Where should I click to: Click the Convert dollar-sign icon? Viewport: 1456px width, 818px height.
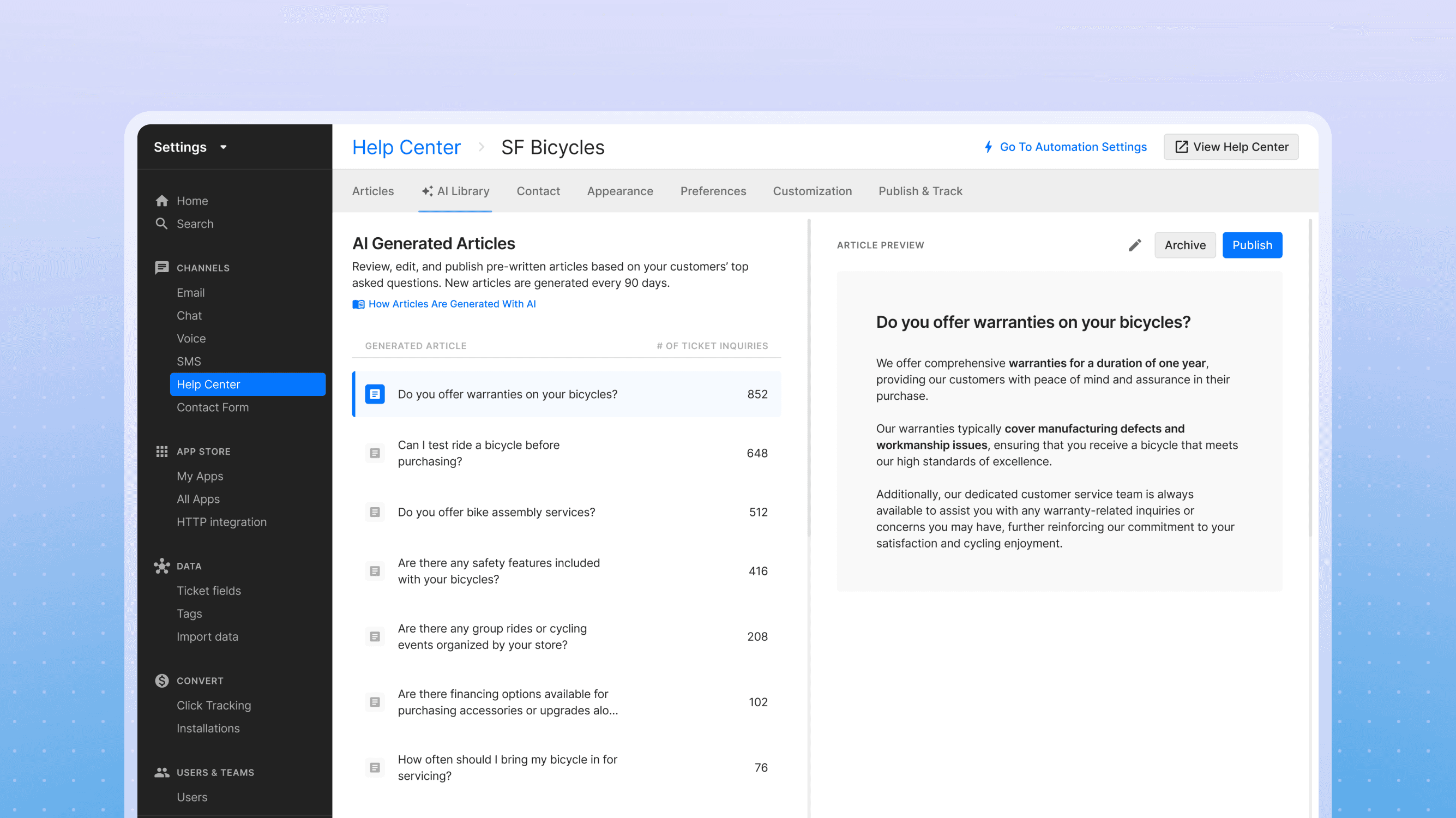pos(161,681)
